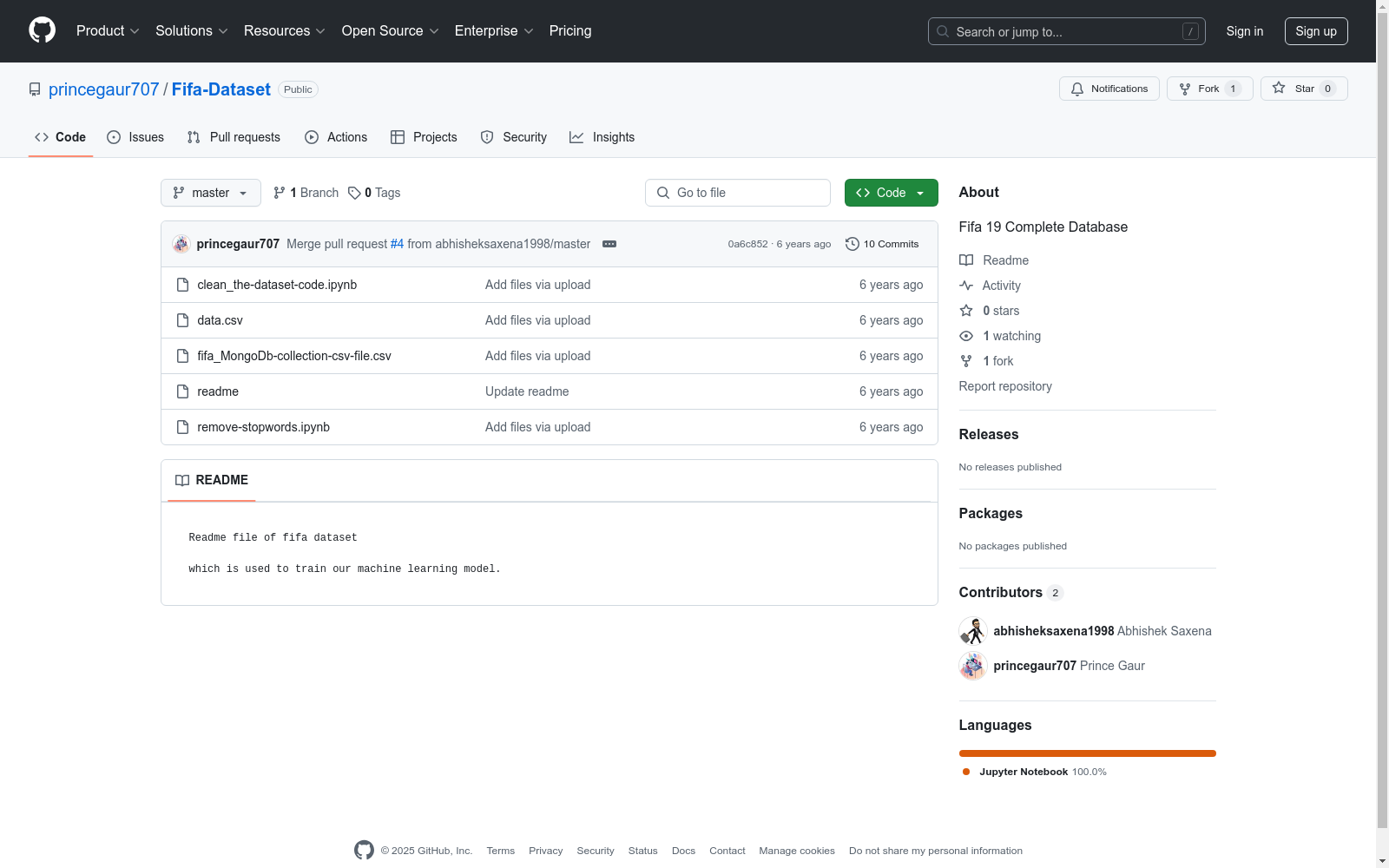Click file icon beside fifa_MongoDb-collection-csv-file.csv

click(x=182, y=356)
